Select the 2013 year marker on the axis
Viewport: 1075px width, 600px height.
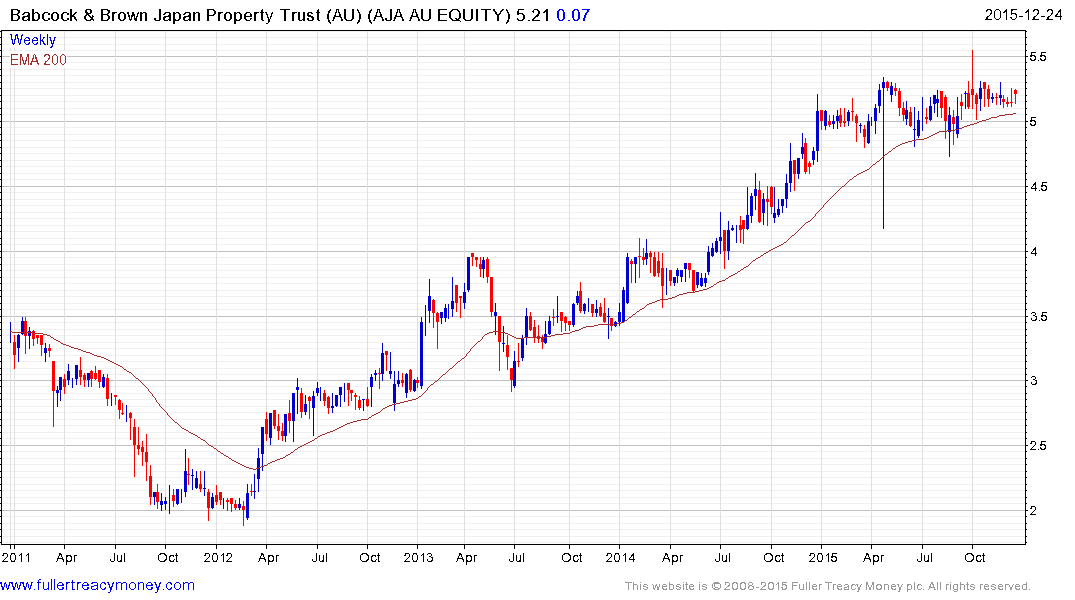(x=418, y=556)
